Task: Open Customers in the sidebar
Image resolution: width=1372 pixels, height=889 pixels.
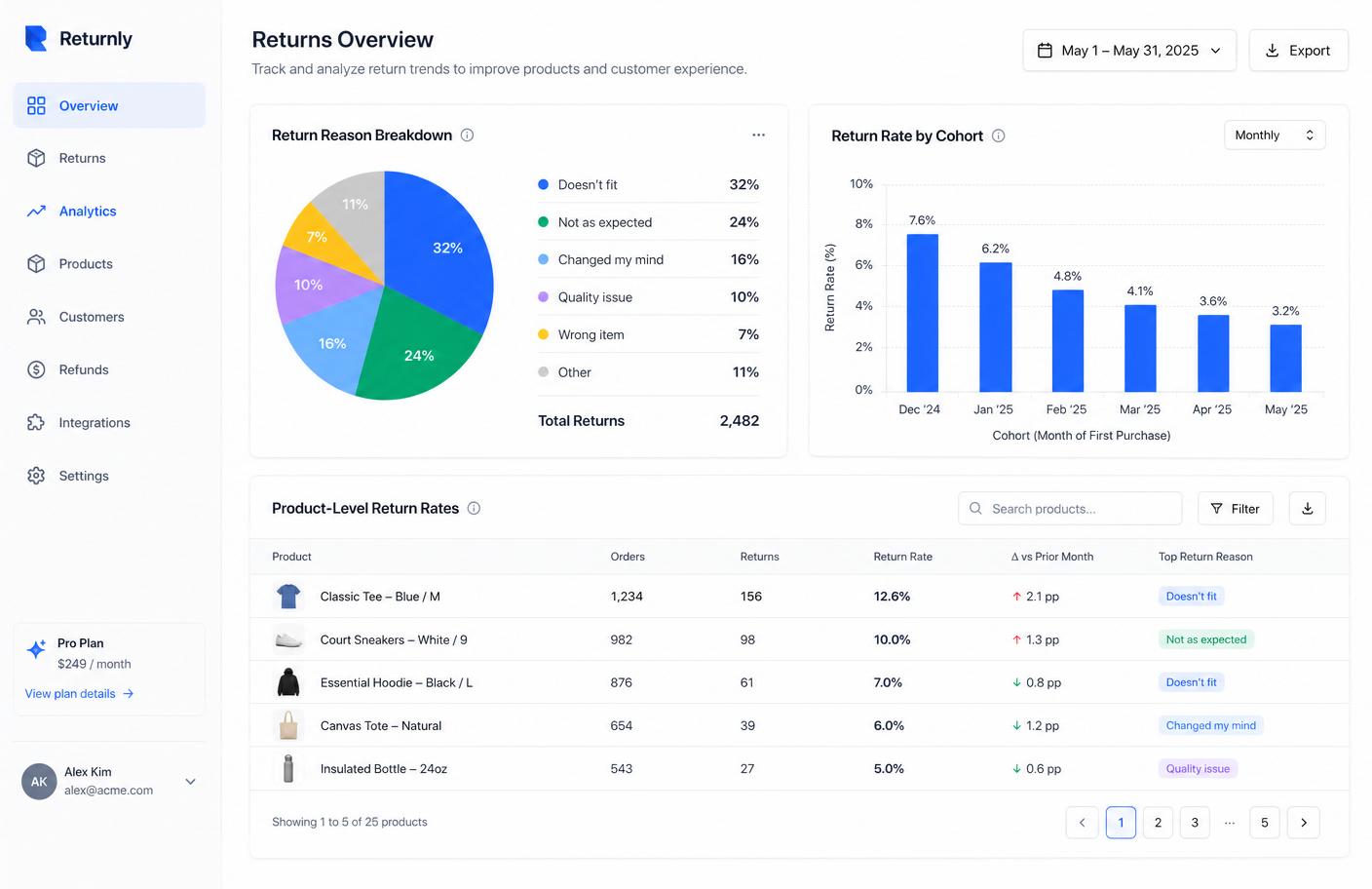Action: [109, 317]
